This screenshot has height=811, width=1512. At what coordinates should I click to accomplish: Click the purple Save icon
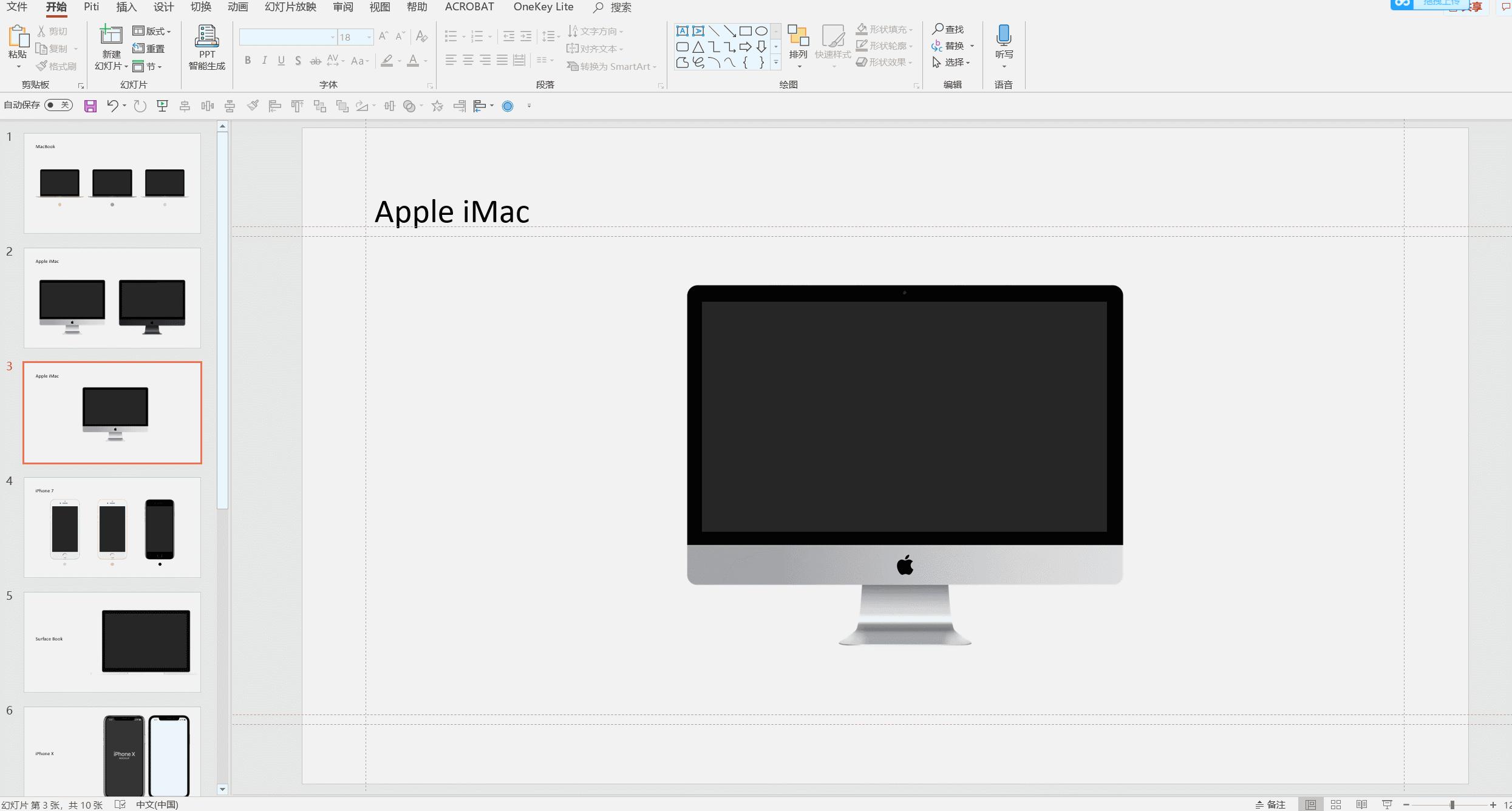pyautogui.click(x=90, y=106)
